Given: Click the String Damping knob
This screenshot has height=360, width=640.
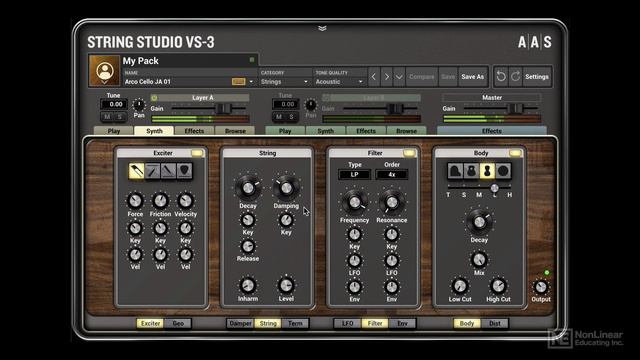Looking at the screenshot, I should click(x=286, y=188).
